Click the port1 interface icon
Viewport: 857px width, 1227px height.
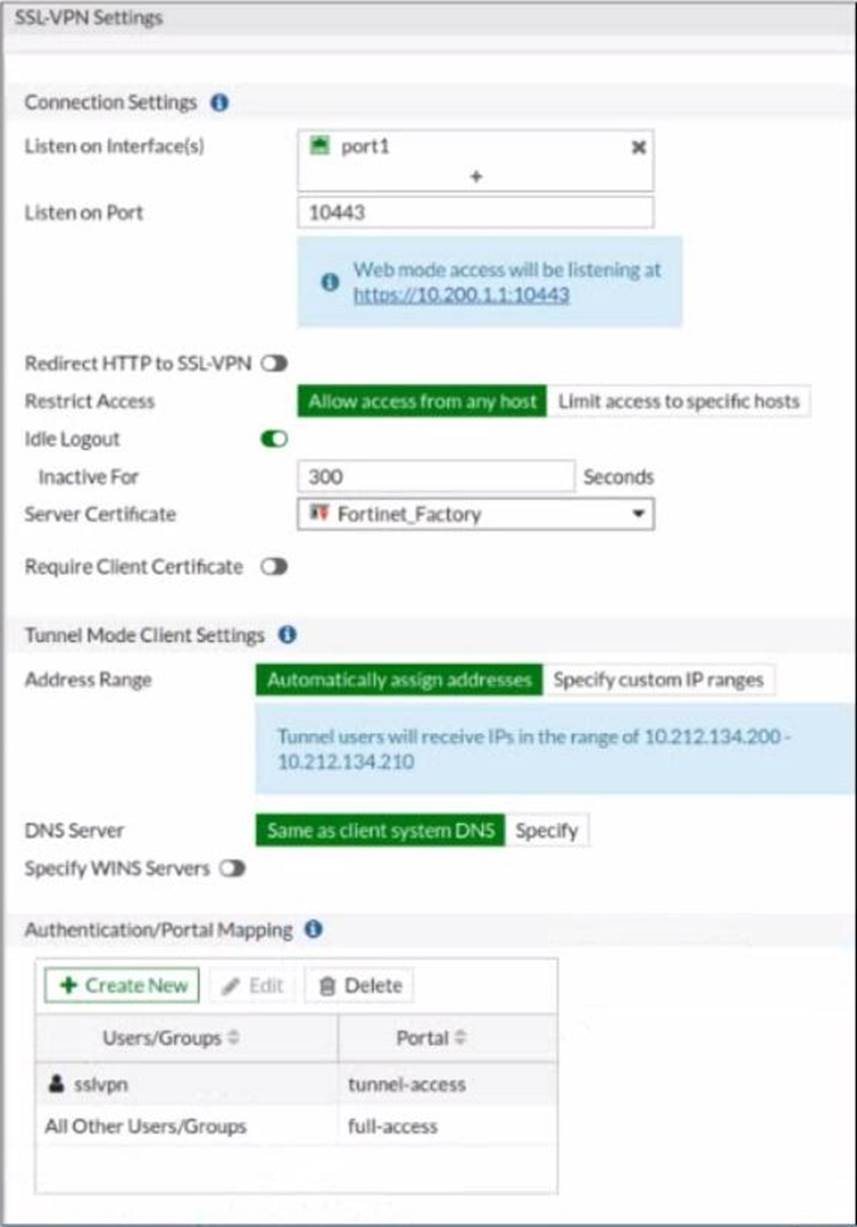coord(320,146)
